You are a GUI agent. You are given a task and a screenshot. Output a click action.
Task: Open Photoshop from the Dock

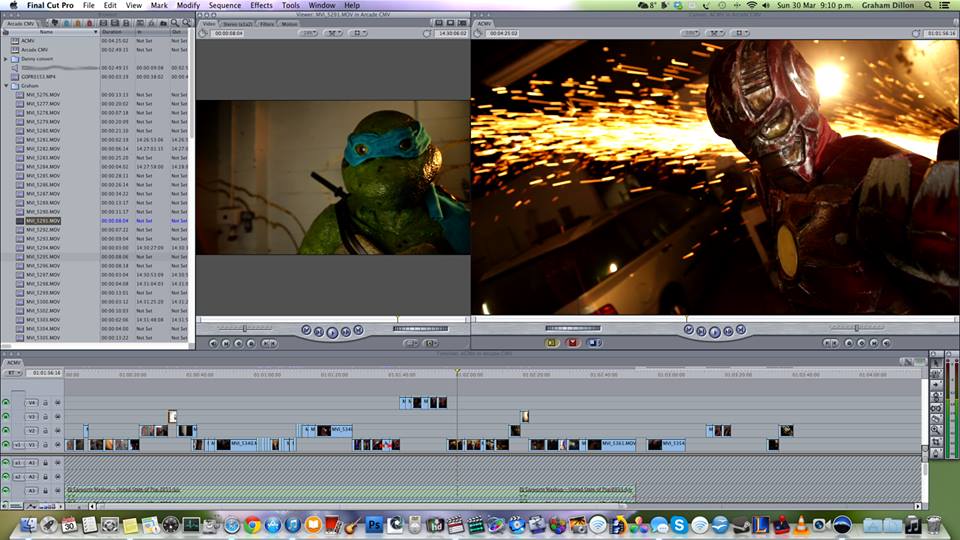click(373, 525)
